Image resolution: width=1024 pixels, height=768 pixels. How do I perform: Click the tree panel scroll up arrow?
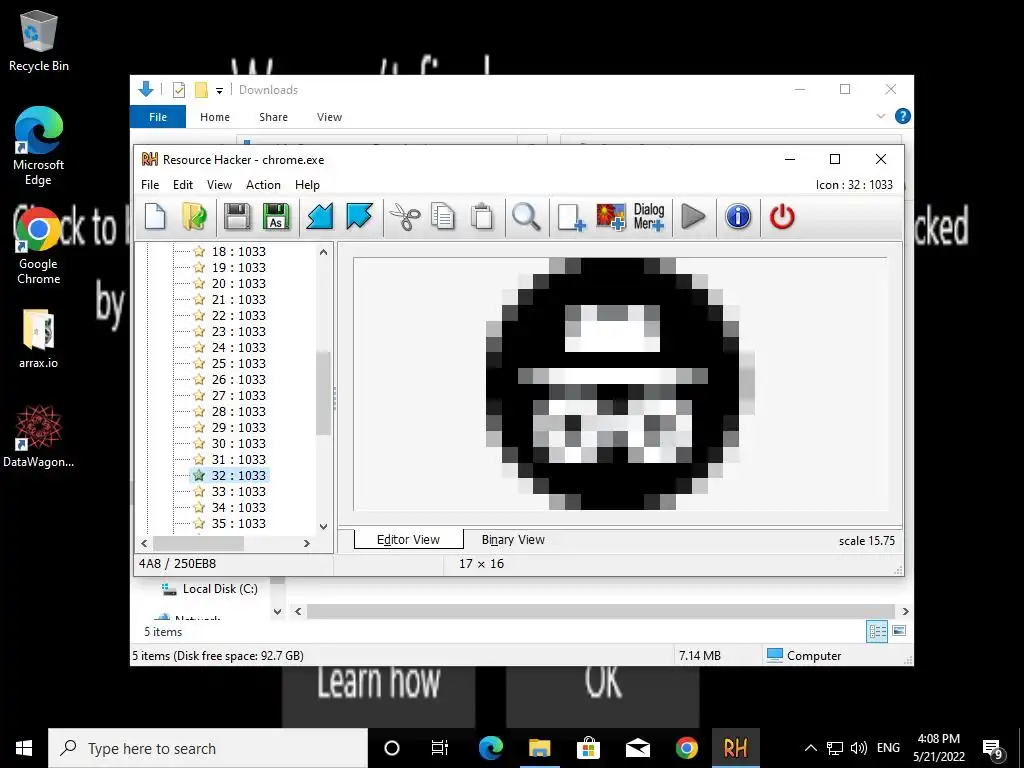coord(323,252)
